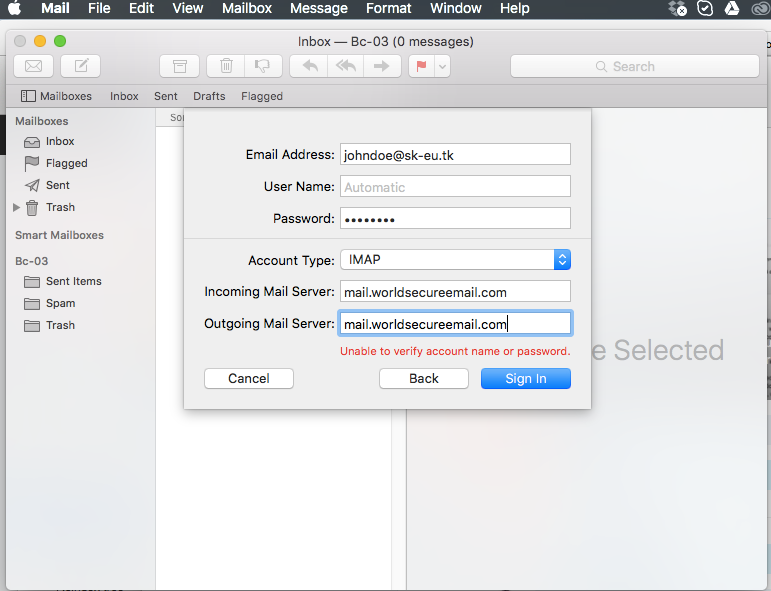Click the Incoming Mail Server field
This screenshot has width=771, height=591.
(455, 292)
